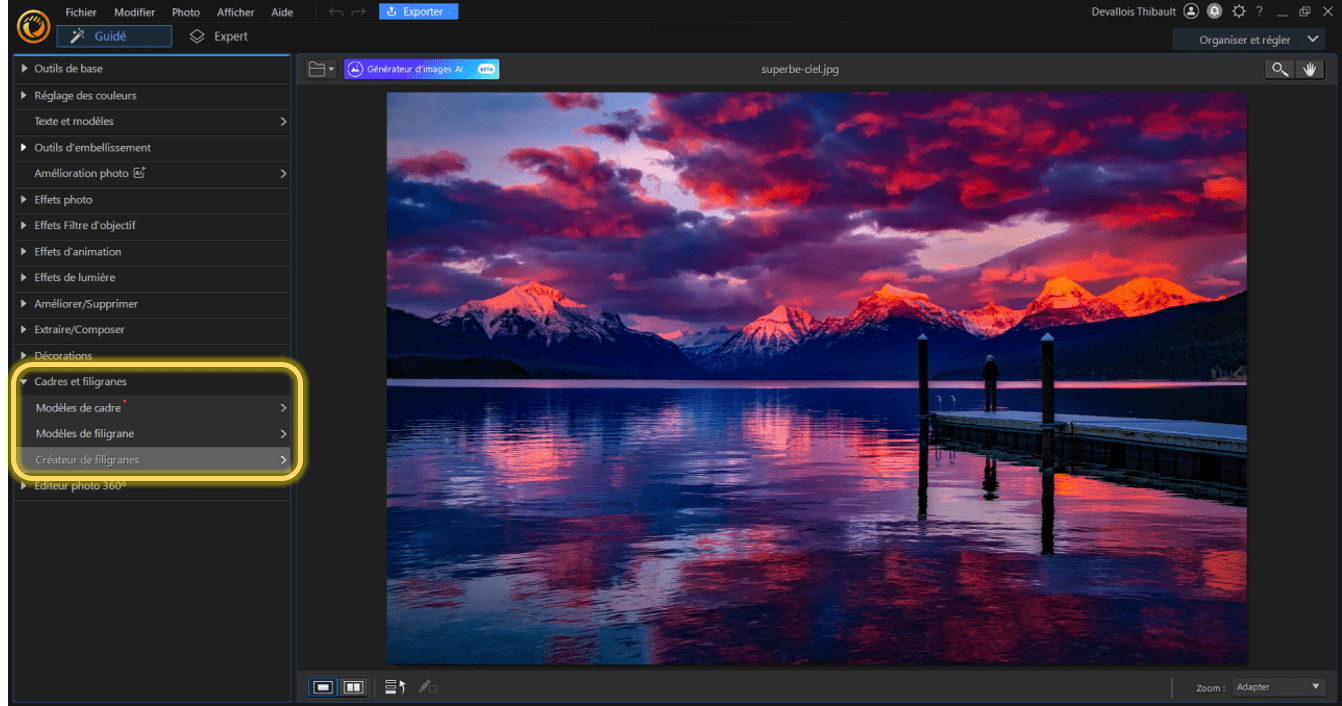Open the notifications bell
Screen dimensions: 1342x706
pos(1214,12)
